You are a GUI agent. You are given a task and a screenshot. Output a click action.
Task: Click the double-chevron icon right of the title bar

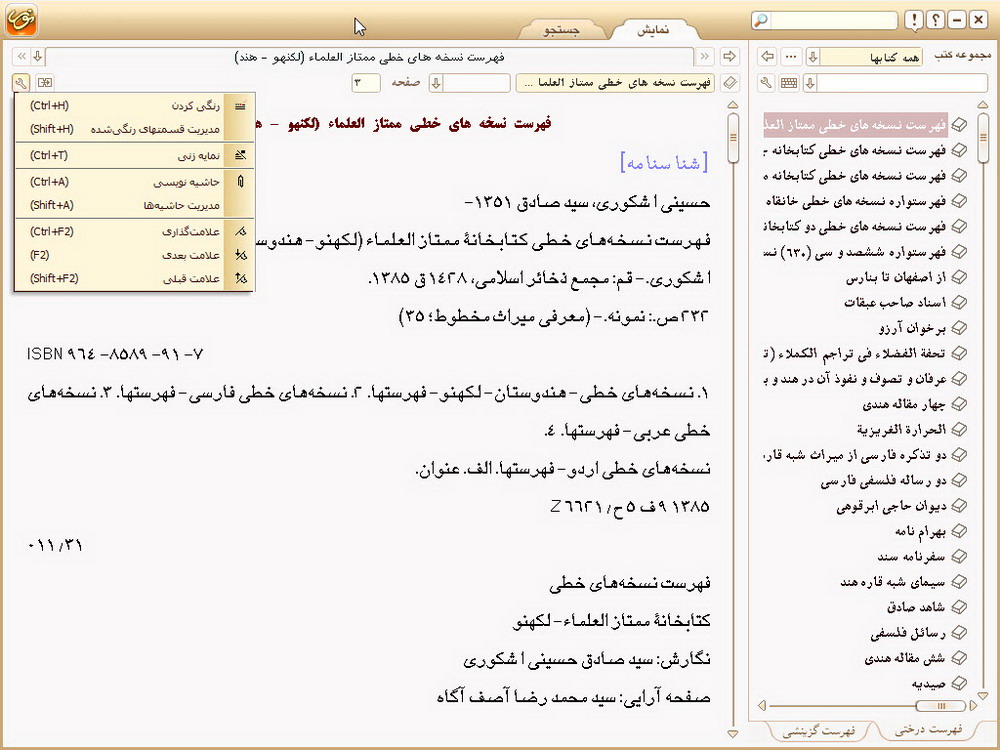pos(705,57)
